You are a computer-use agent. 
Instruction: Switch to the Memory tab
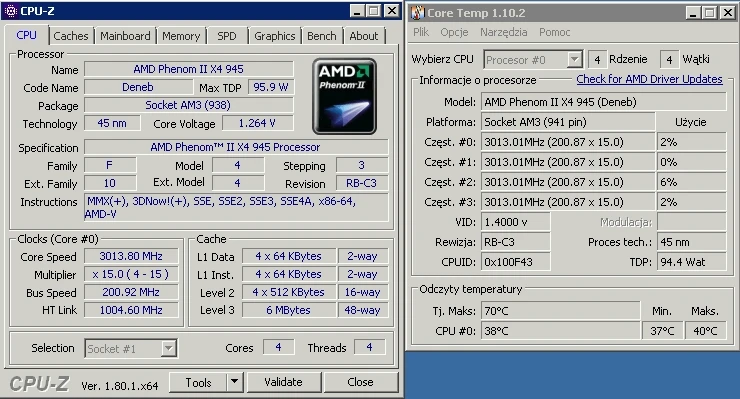181,36
